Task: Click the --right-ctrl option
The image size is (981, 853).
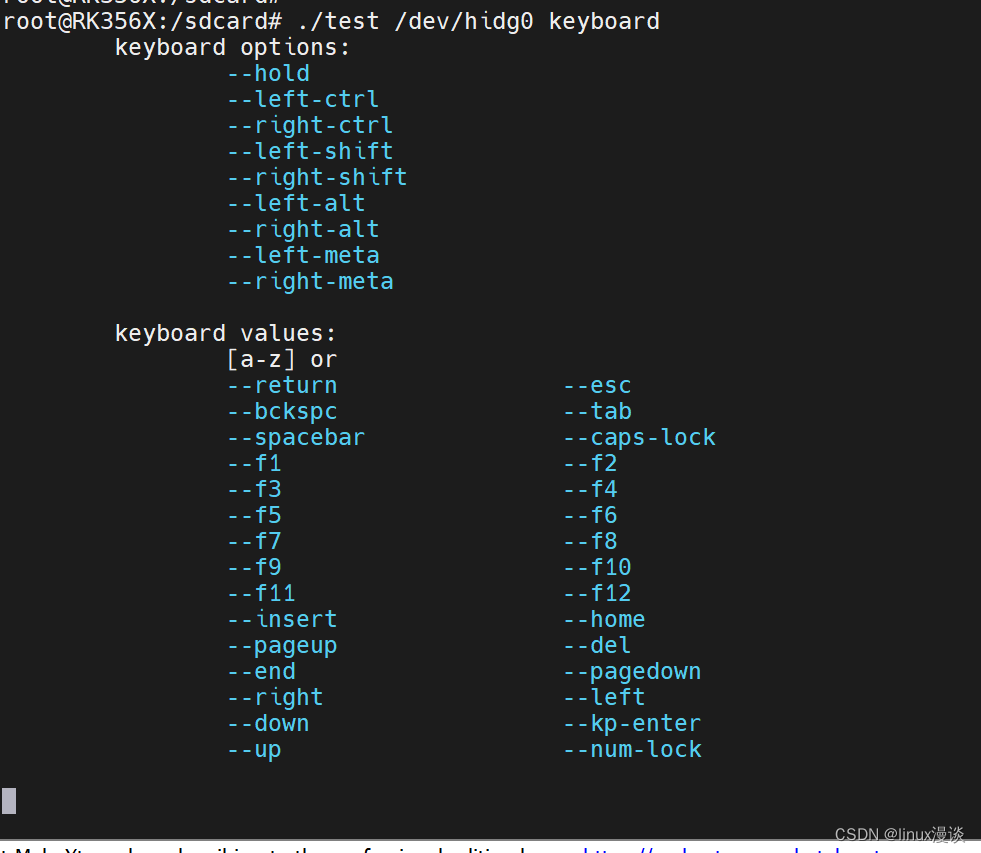Action: 310,124
